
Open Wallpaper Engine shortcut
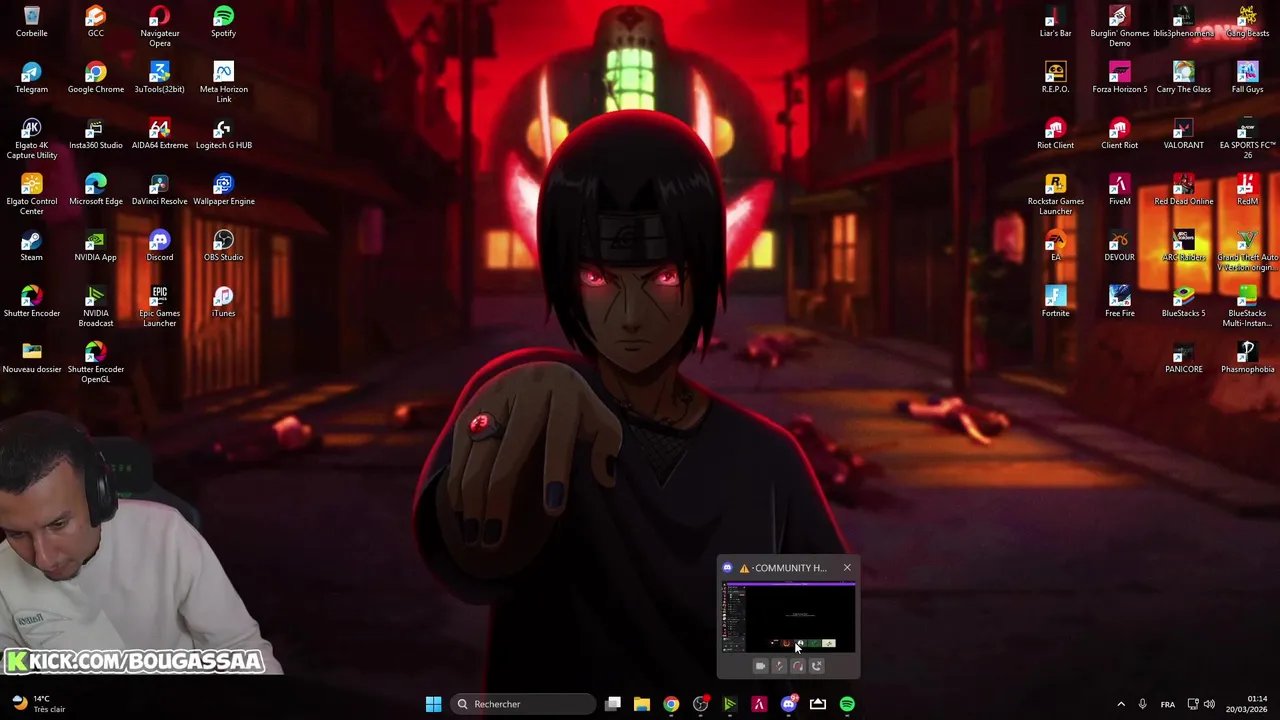point(223,190)
